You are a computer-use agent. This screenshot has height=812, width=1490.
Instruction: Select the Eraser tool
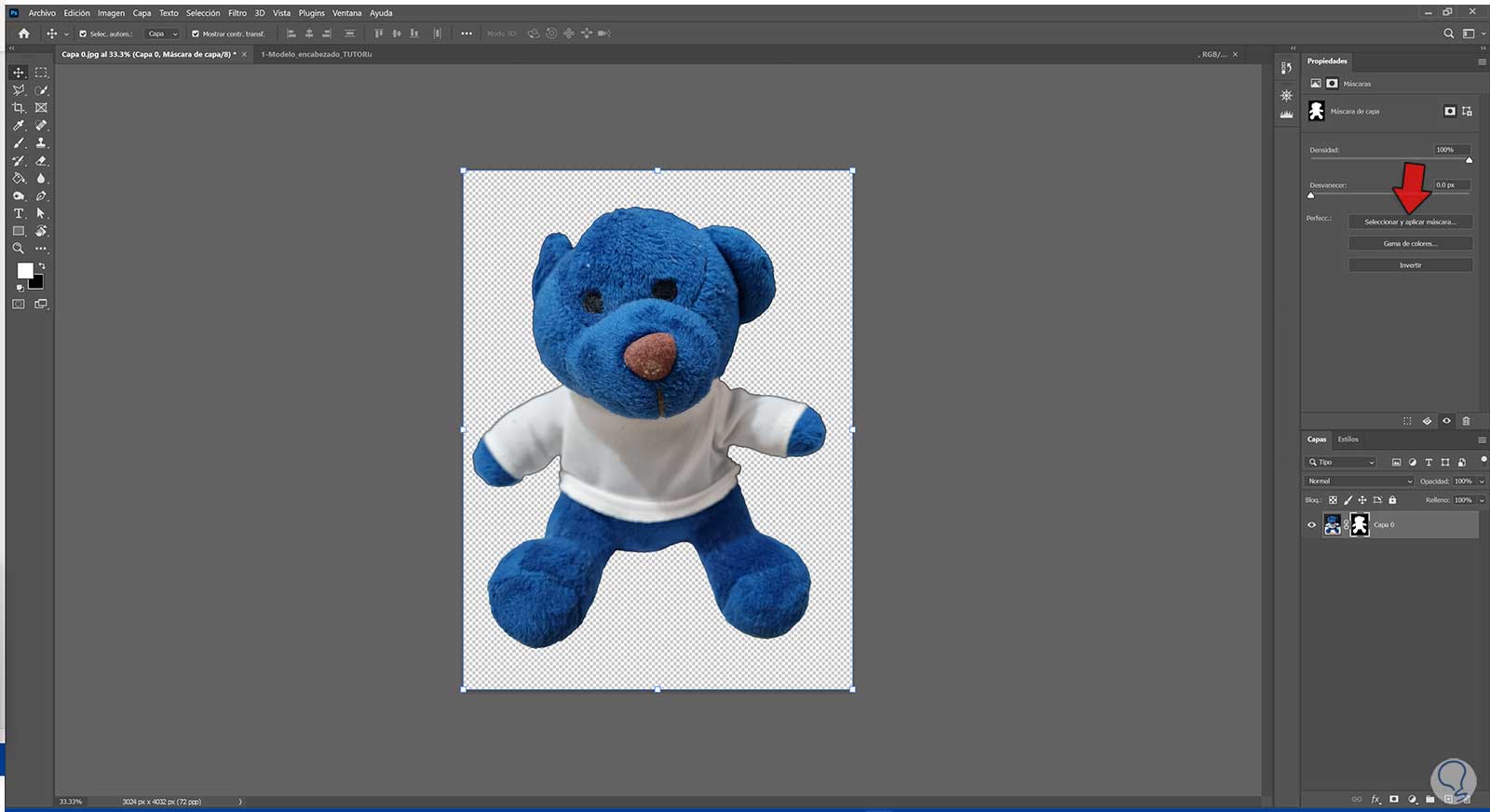[x=41, y=161]
